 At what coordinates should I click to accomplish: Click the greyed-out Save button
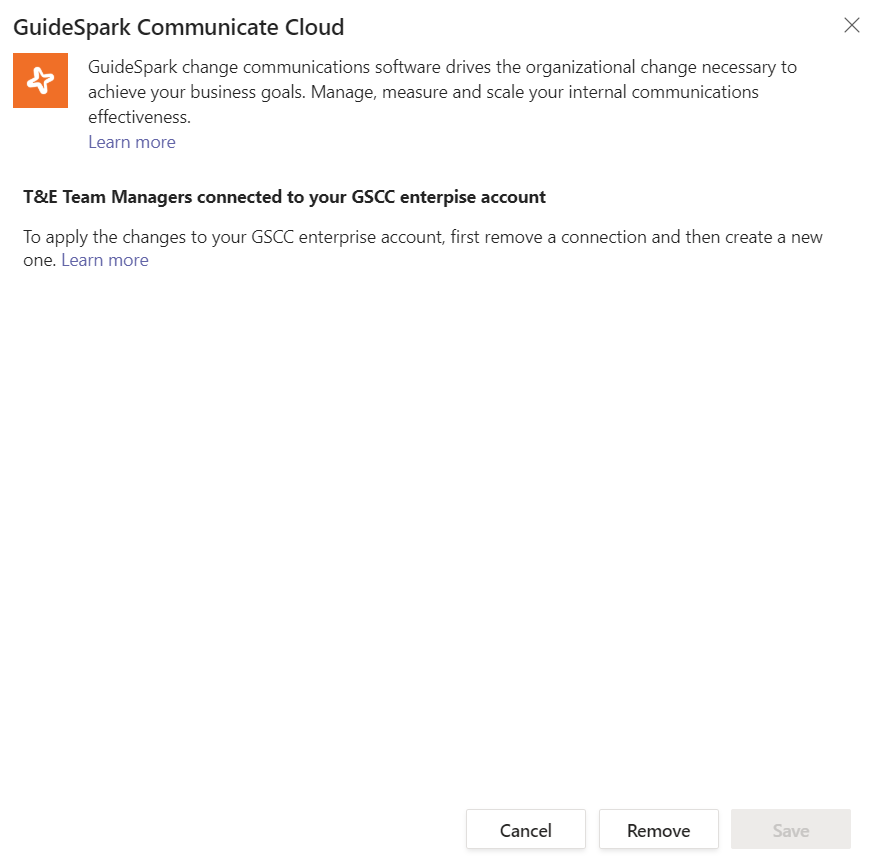coord(791,830)
